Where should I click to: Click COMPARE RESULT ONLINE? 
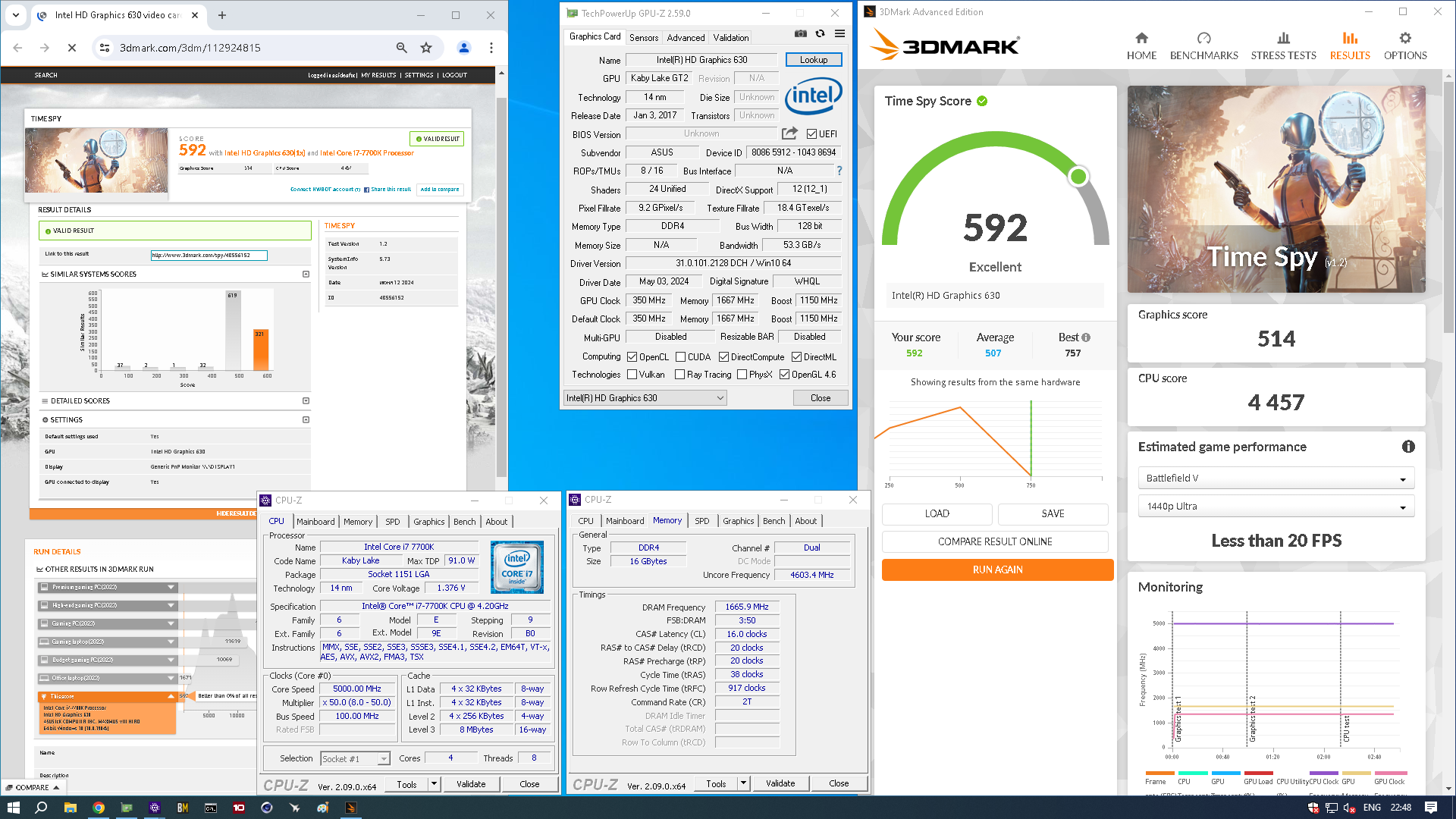995,541
